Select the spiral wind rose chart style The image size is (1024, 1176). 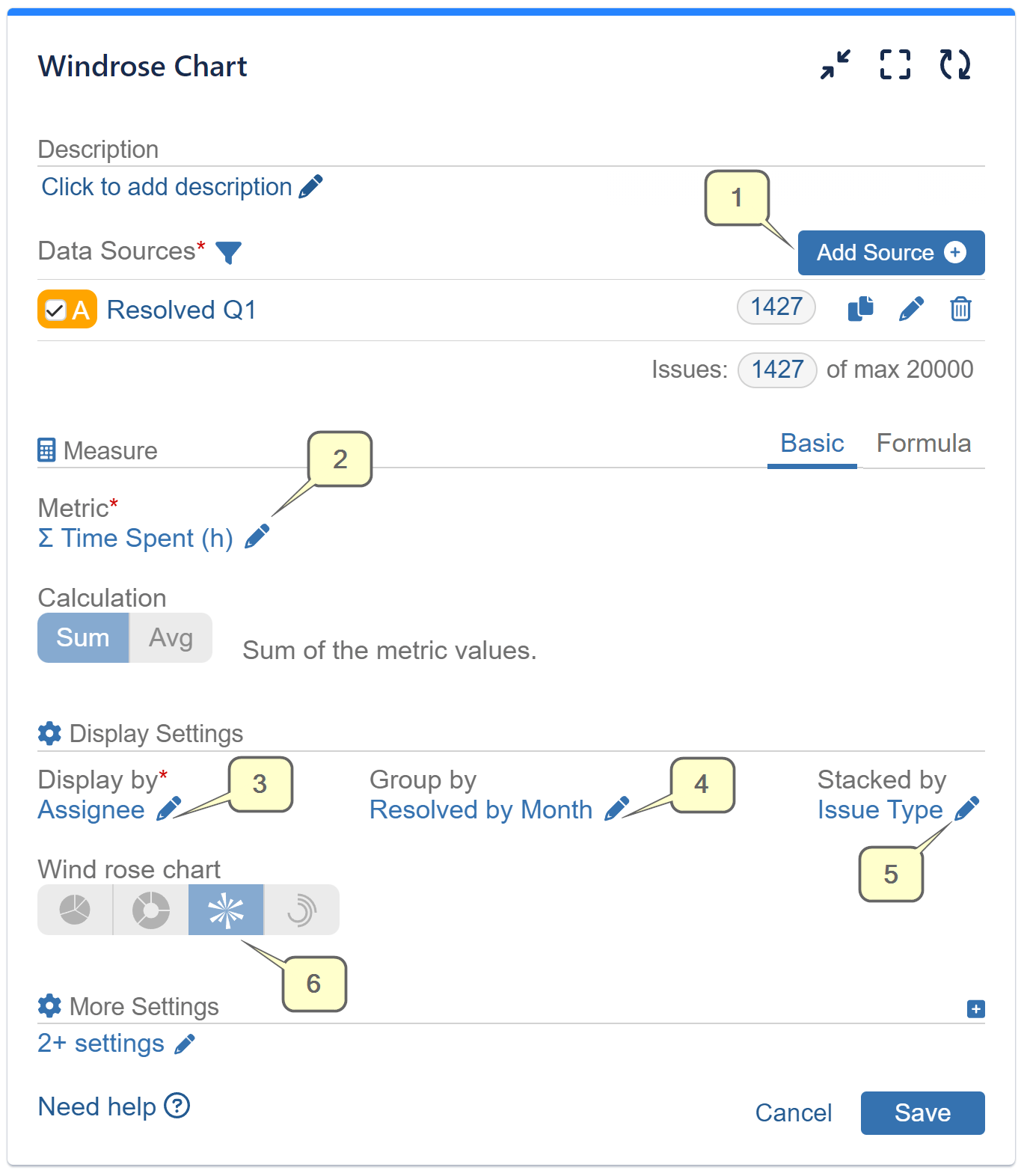[301, 910]
